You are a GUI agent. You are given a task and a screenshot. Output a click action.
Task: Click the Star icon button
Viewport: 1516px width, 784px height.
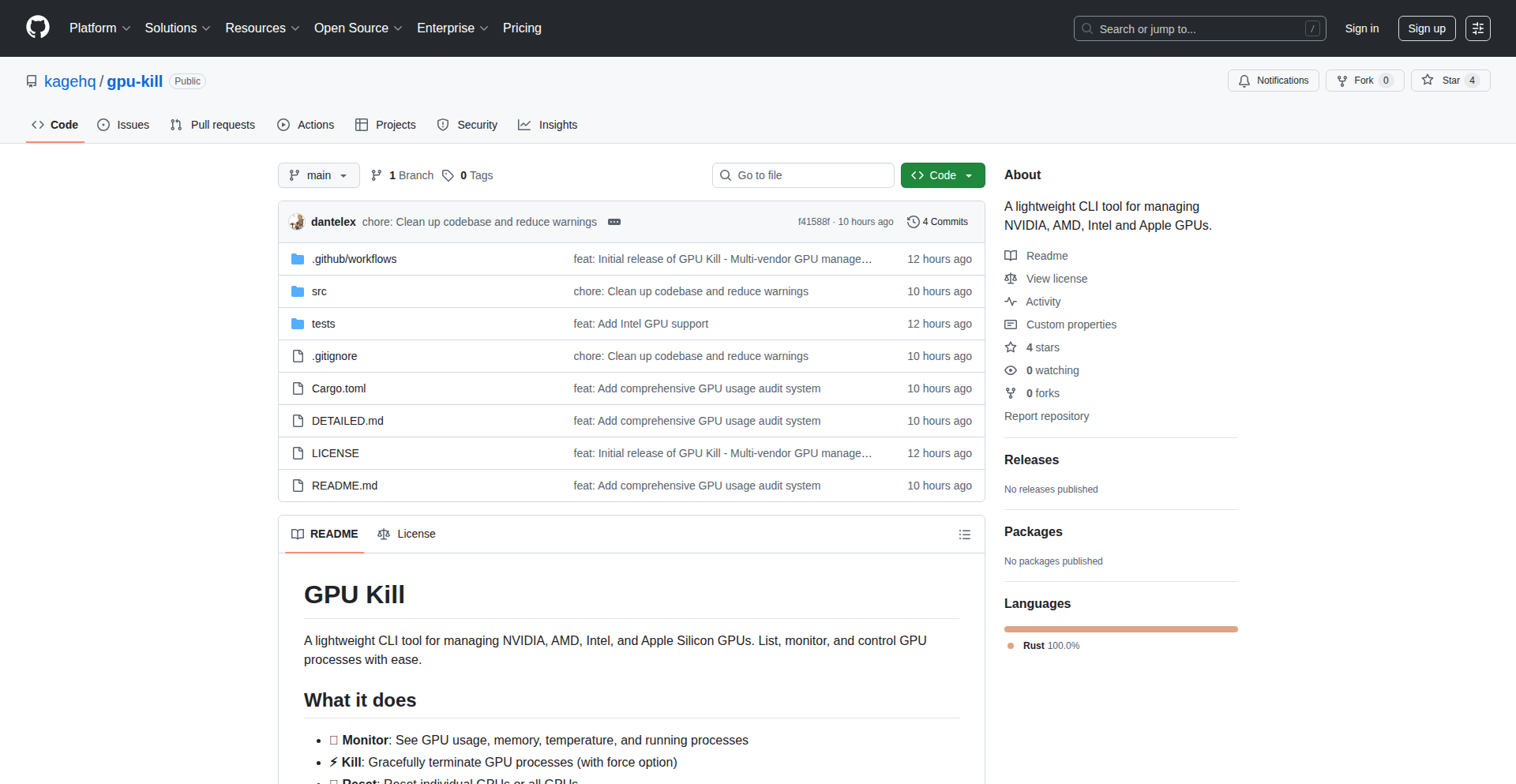[x=1450, y=81]
